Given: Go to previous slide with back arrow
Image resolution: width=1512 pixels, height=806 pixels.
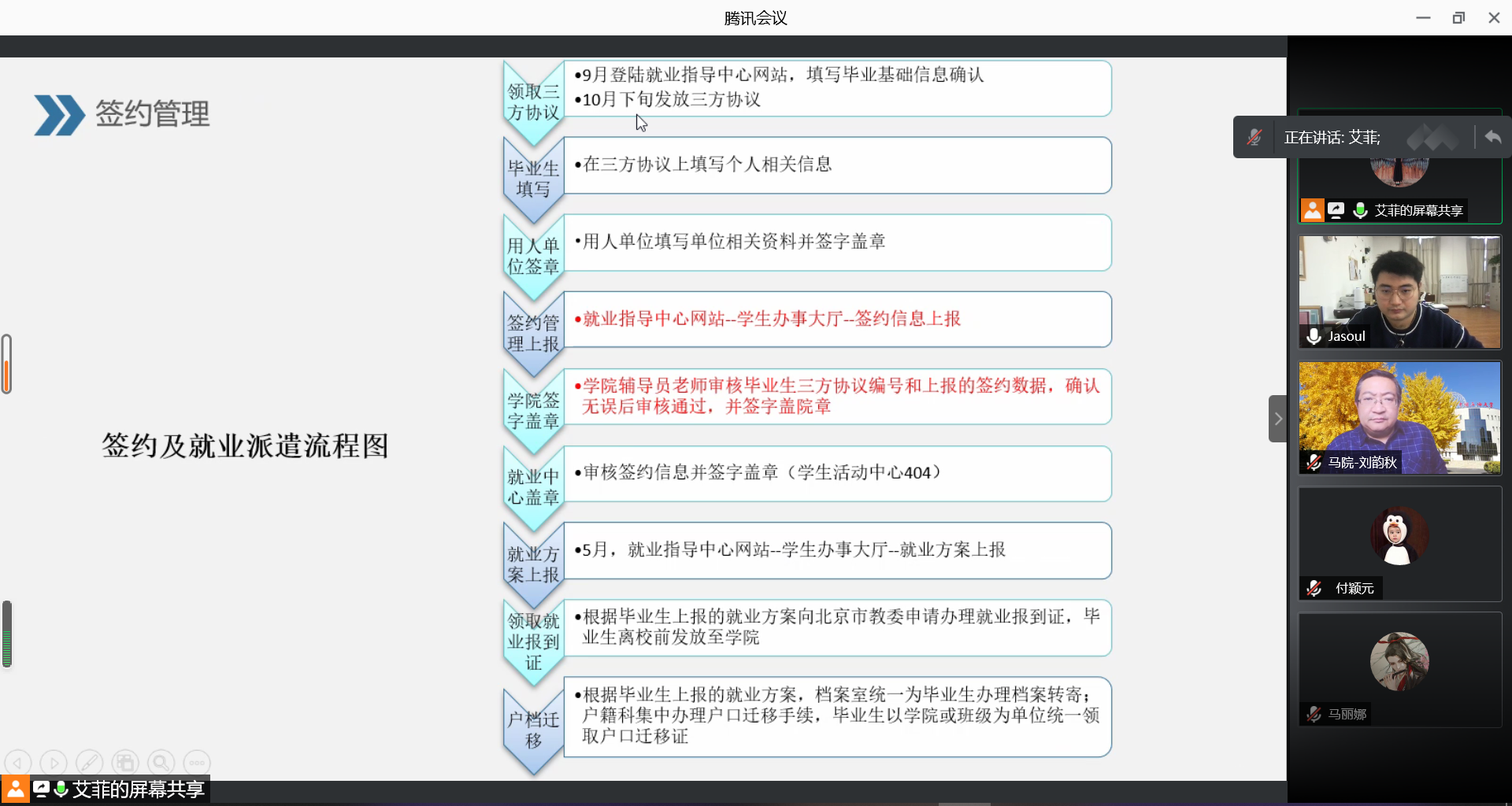Looking at the screenshot, I should [x=17, y=762].
